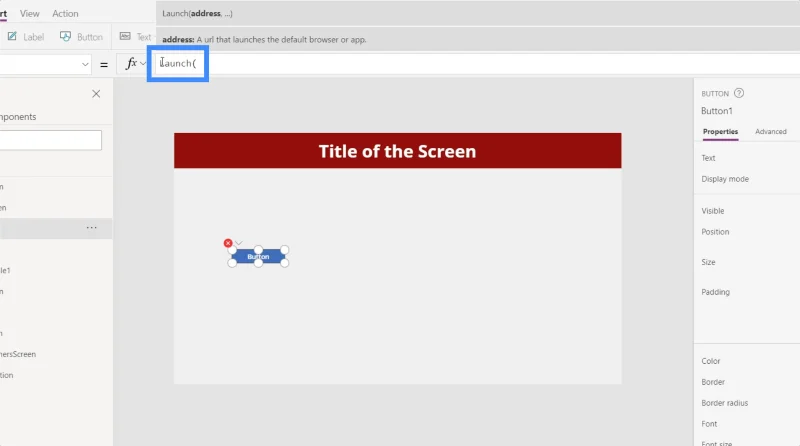Click the Size property label

(x=708, y=262)
